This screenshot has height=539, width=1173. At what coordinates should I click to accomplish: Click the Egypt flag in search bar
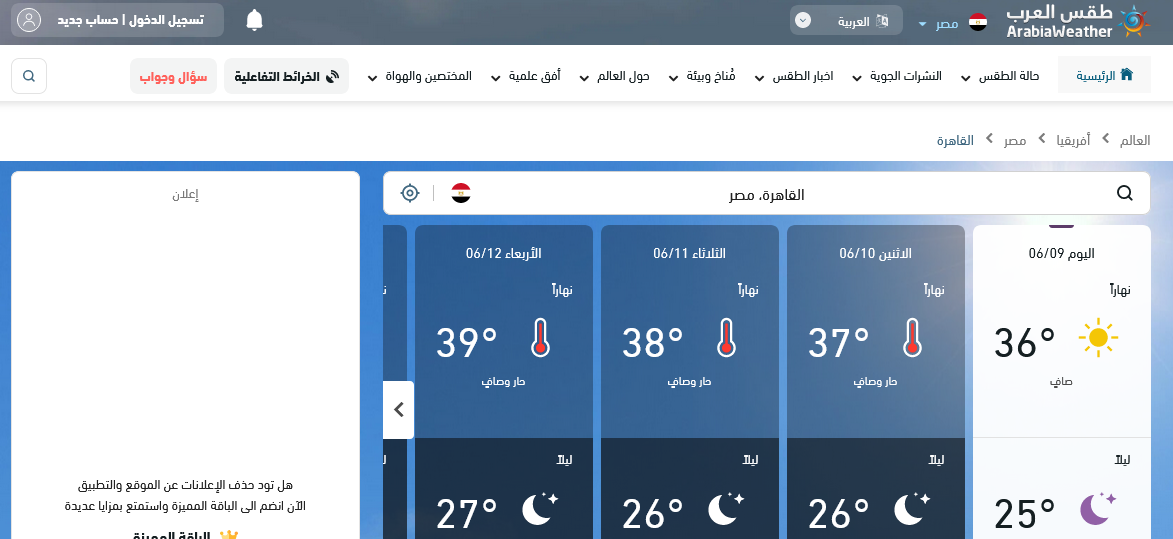(460, 193)
